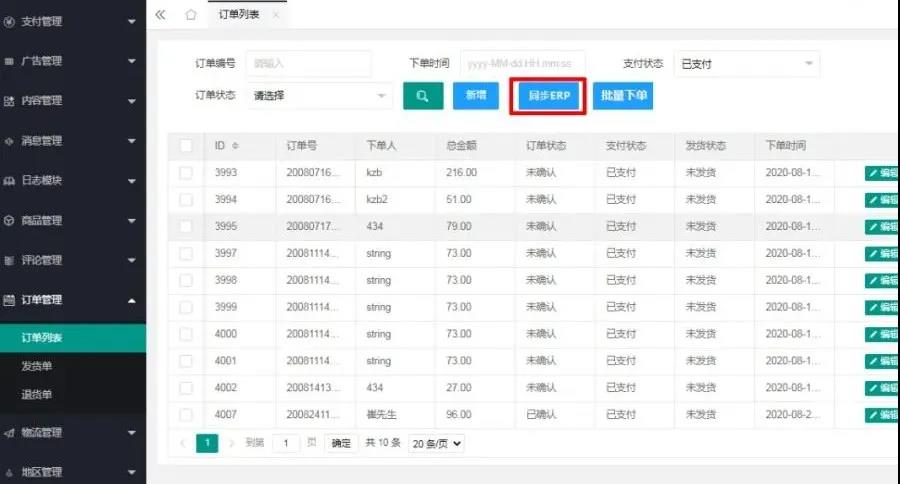Click the edit button for order 3995
This screenshot has height=484, width=900.
(x=882, y=227)
